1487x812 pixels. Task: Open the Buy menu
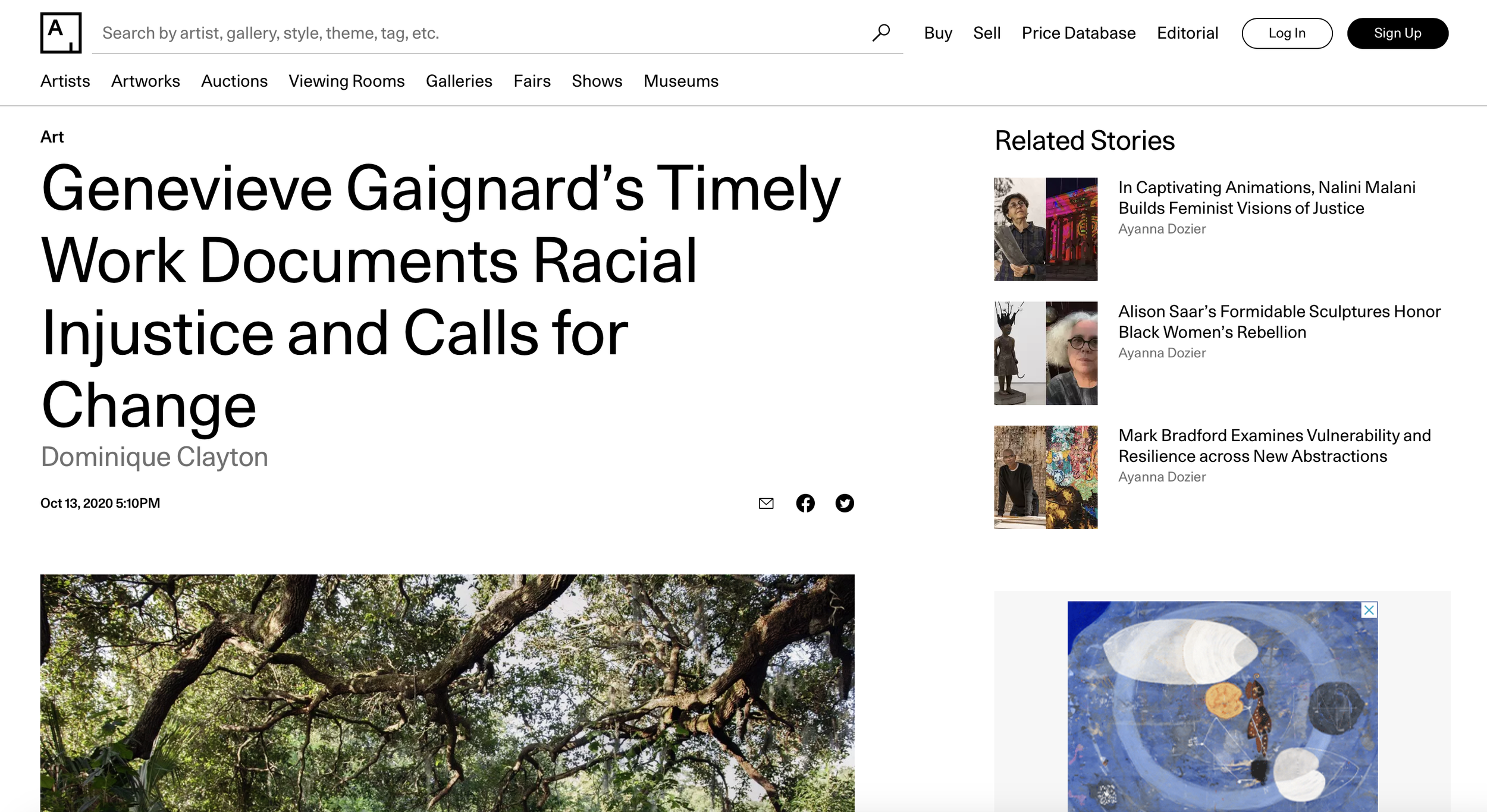click(x=938, y=33)
